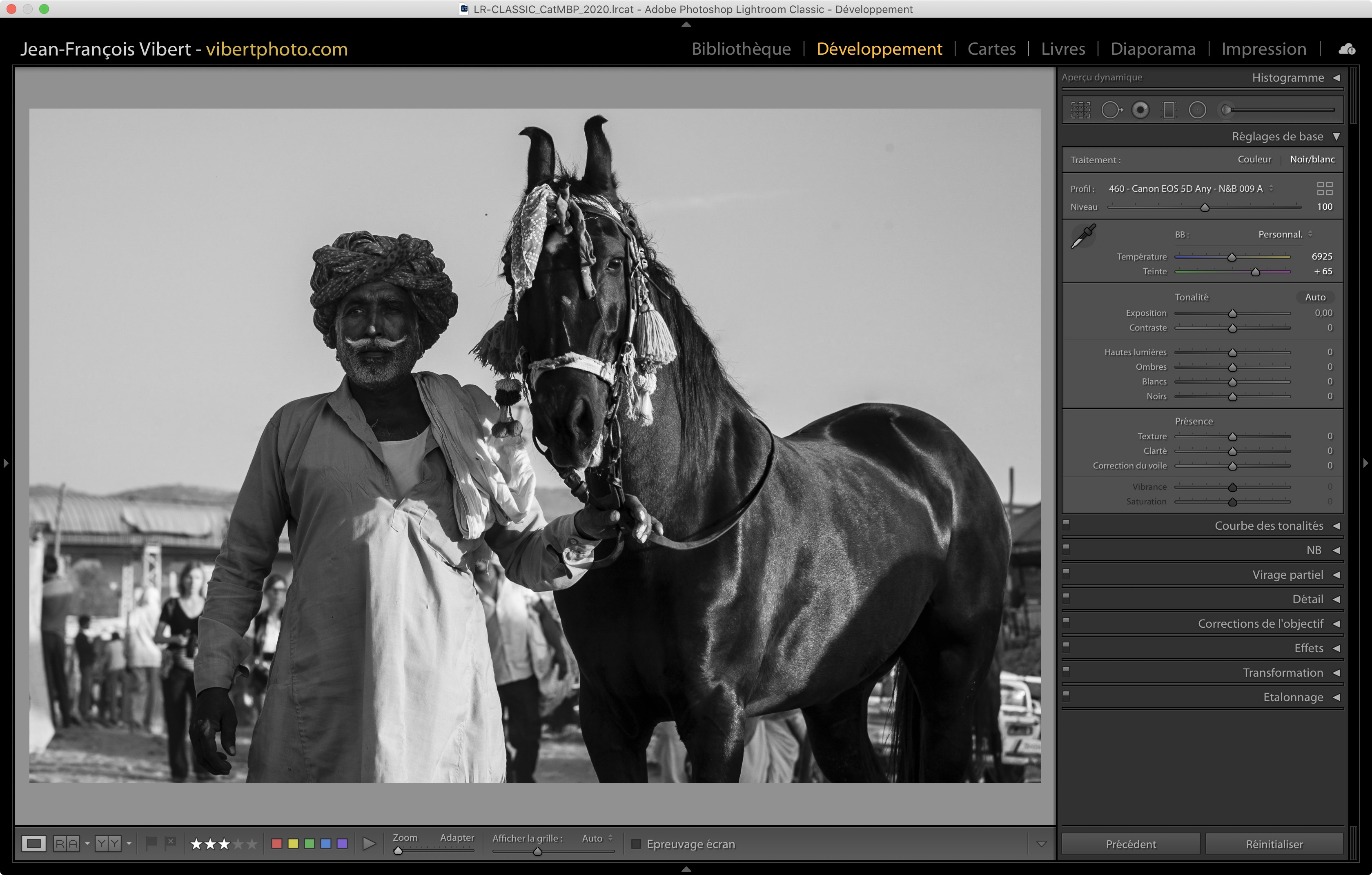1372x875 pixels.
Task: Enable the Epreuvage écran checkbox
Action: pos(637,844)
